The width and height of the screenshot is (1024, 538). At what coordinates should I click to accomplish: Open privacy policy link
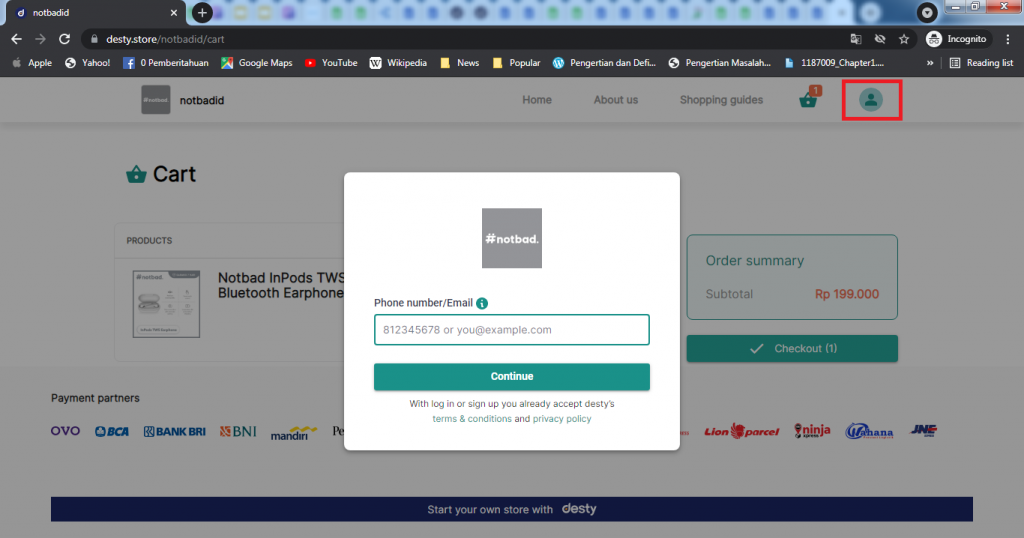coord(562,419)
